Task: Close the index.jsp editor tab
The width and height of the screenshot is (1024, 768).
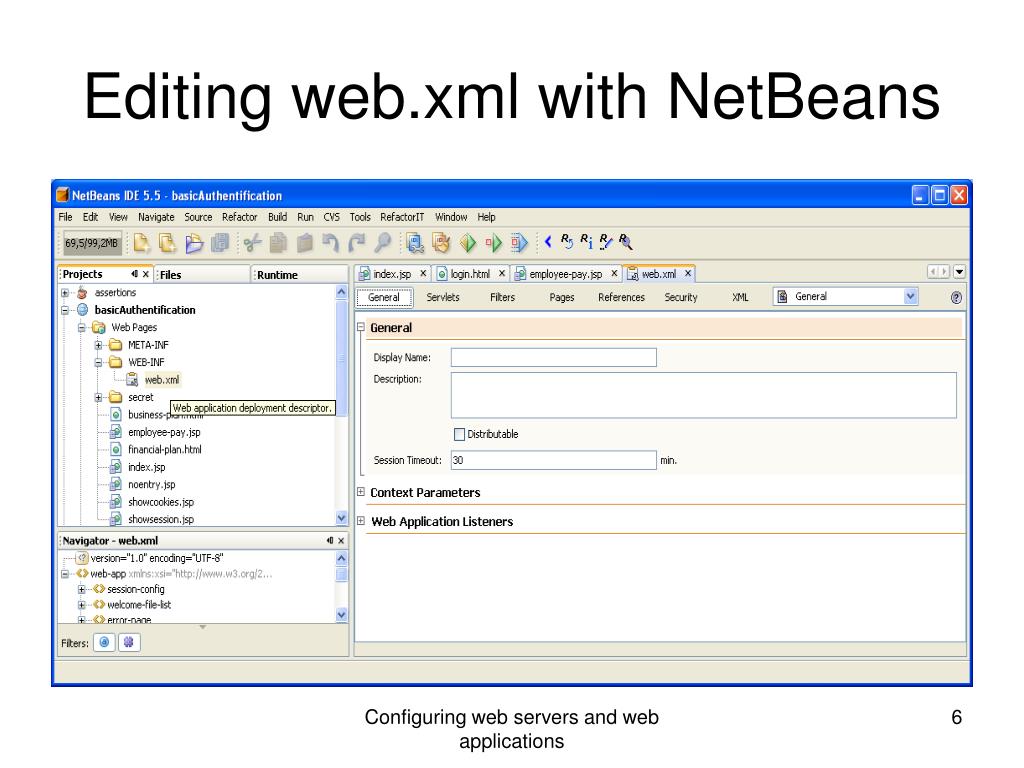Action: point(423,274)
